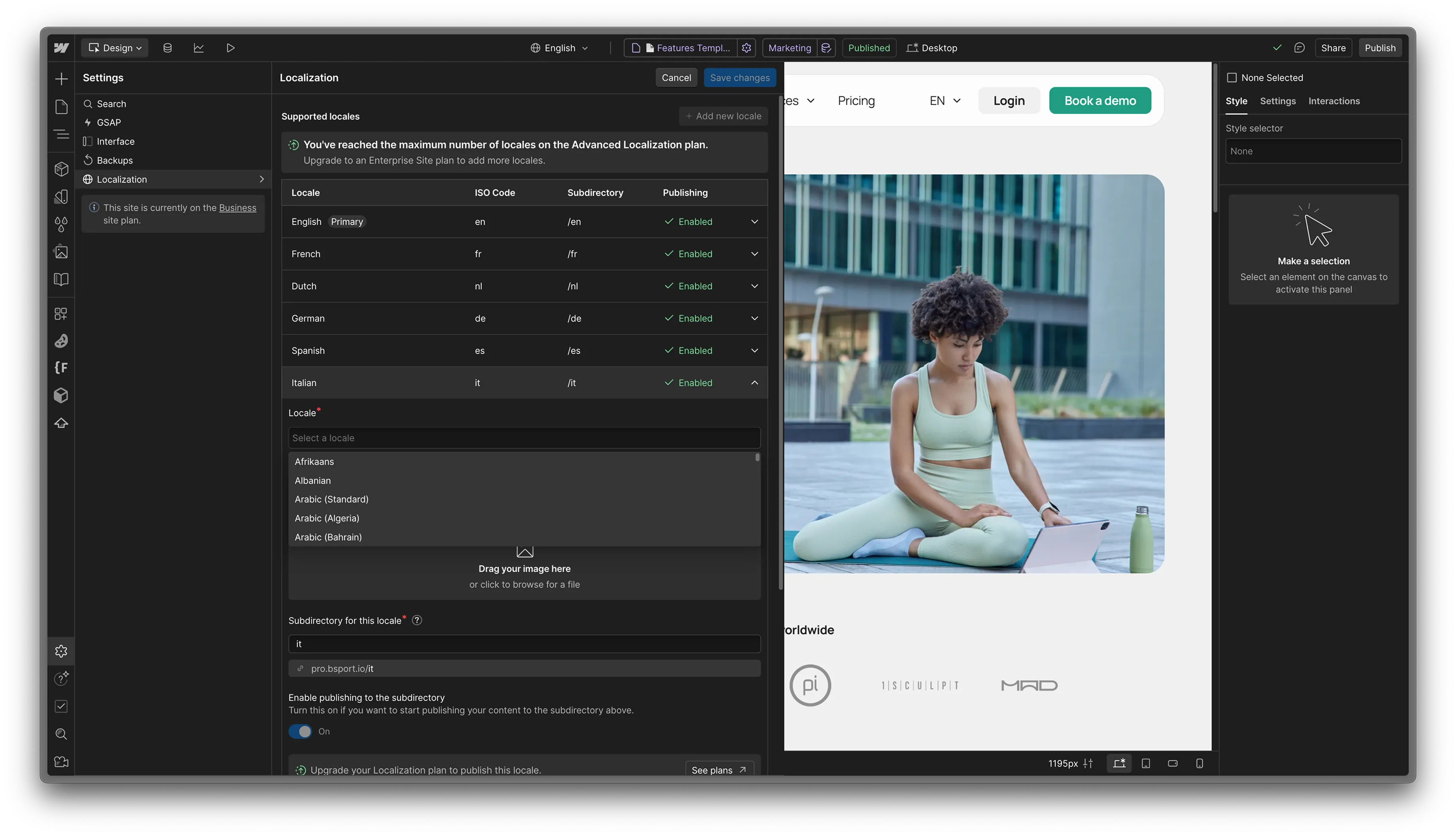Open the CMS database icon in top bar
Viewport: 1456px width, 836px height.
pyautogui.click(x=167, y=48)
